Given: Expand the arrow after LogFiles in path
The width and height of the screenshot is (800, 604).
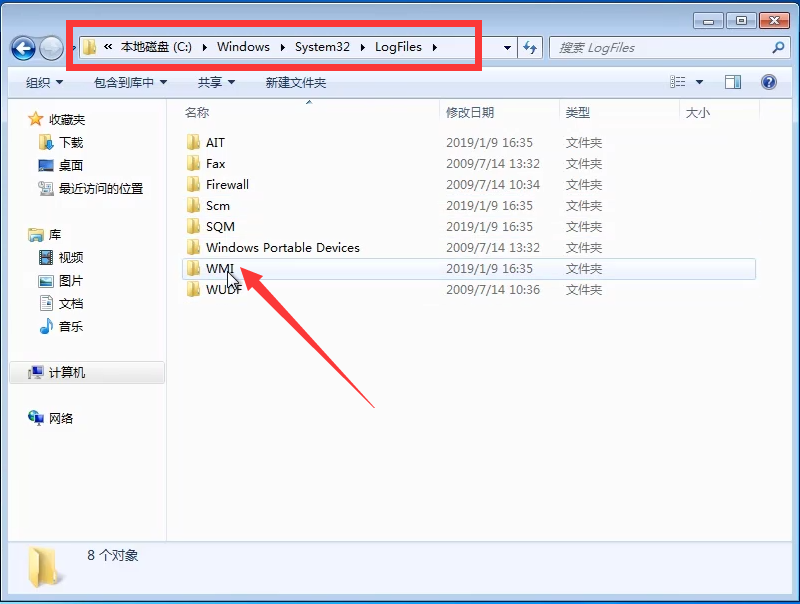Looking at the screenshot, I should [435, 47].
